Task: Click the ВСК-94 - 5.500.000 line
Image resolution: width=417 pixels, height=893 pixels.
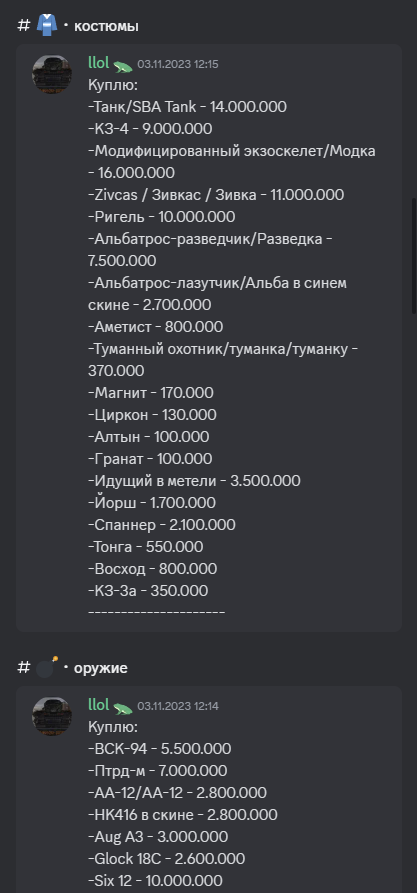Action: pos(160,749)
